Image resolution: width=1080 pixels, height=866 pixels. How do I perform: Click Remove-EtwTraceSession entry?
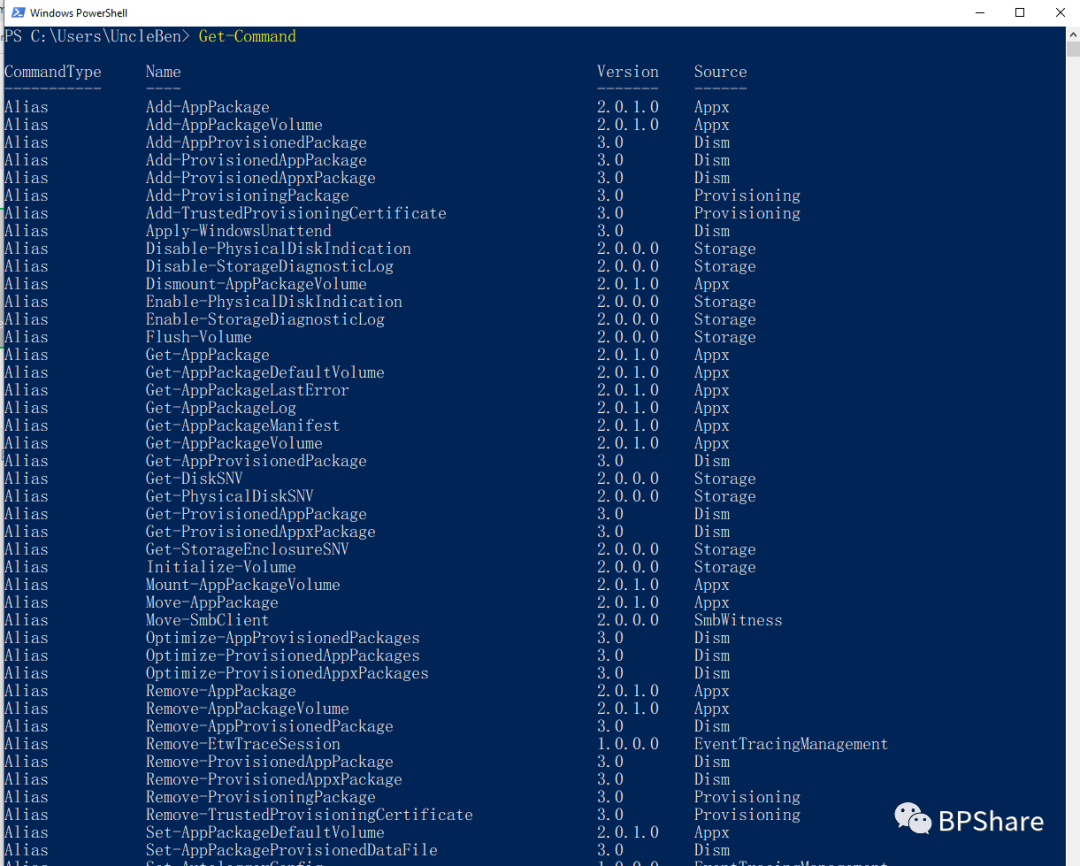click(x=243, y=744)
